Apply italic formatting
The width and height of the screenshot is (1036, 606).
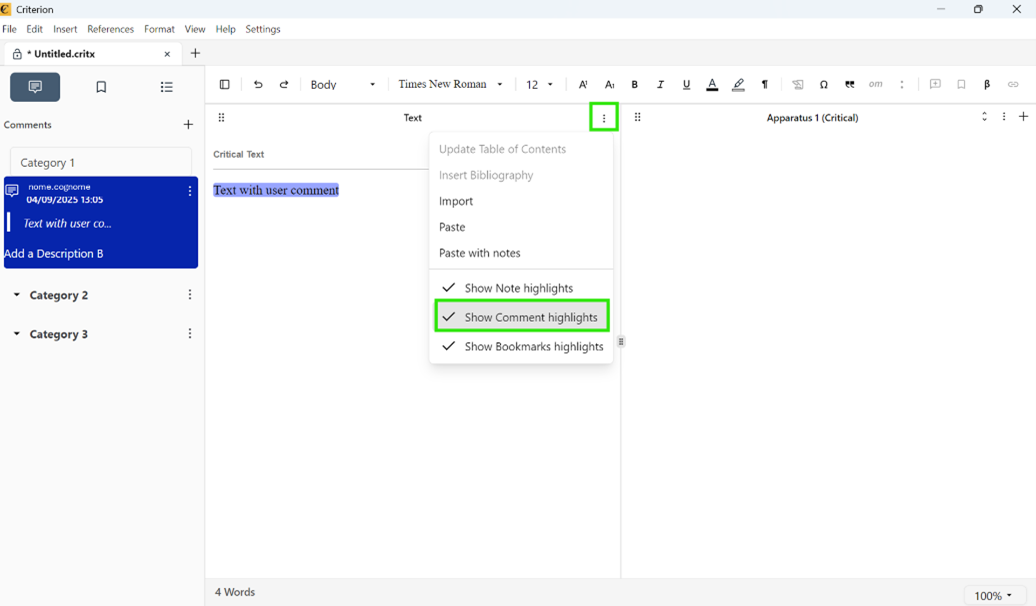tap(660, 85)
